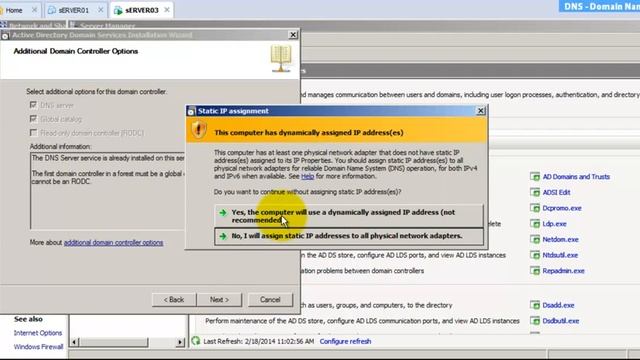
Task: Click the Additional information text box
Action: [108, 191]
